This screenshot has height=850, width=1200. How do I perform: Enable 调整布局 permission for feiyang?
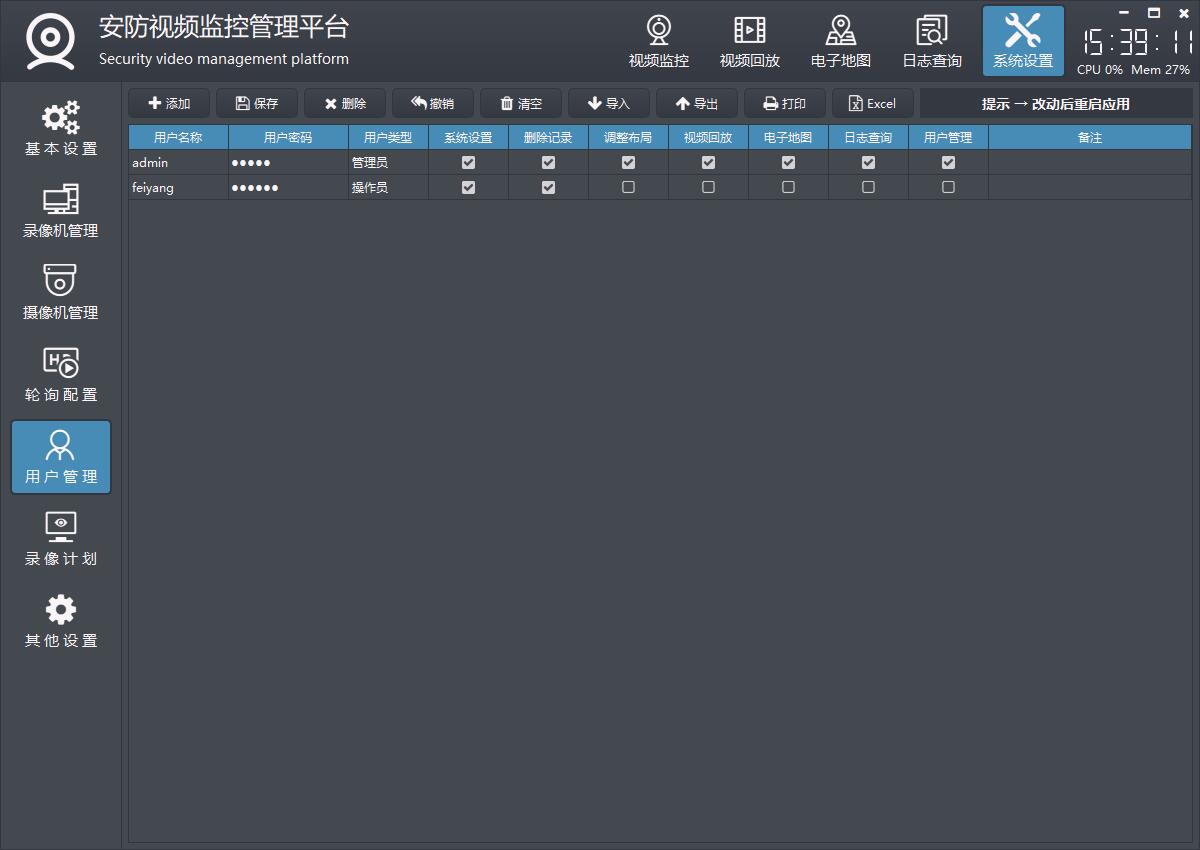click(x=628, y=187)
